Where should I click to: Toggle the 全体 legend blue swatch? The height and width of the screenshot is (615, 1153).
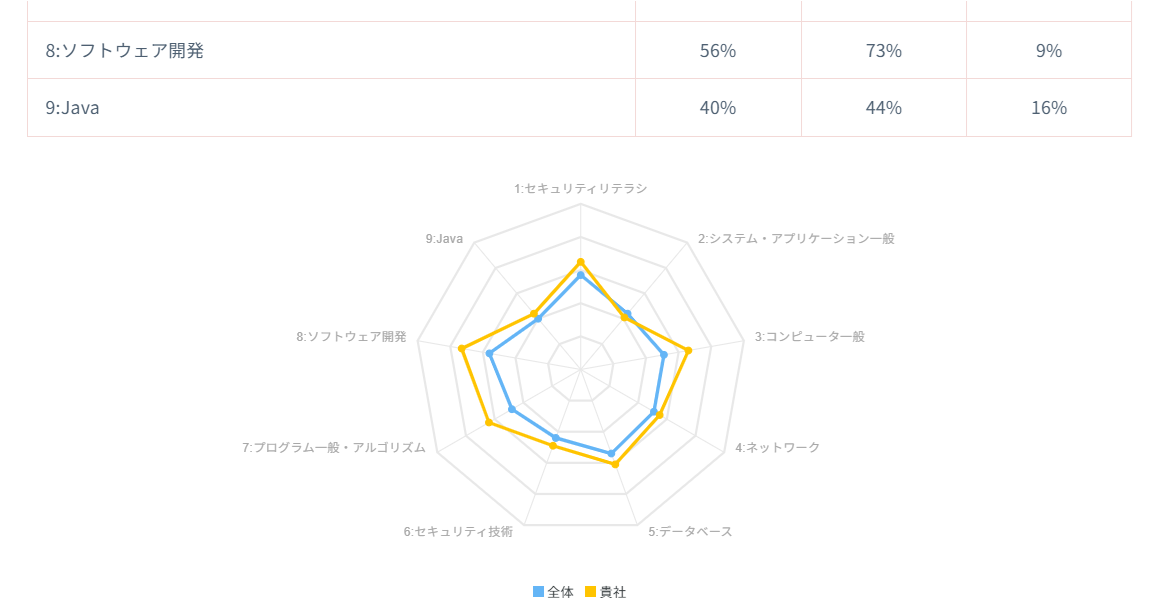[x=538, y=592]
